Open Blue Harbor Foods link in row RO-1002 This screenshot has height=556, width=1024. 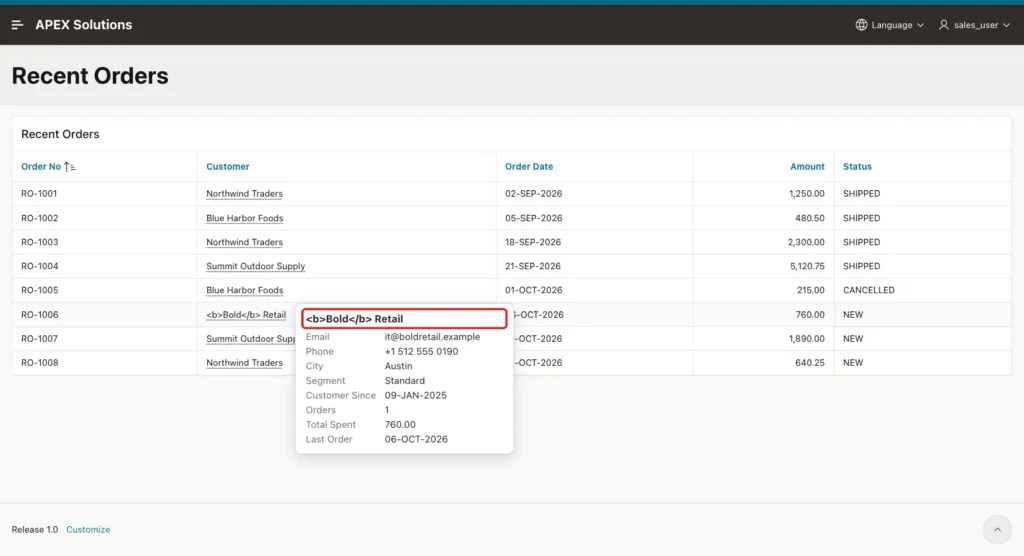pyautogui.click(x=245, y=218)
